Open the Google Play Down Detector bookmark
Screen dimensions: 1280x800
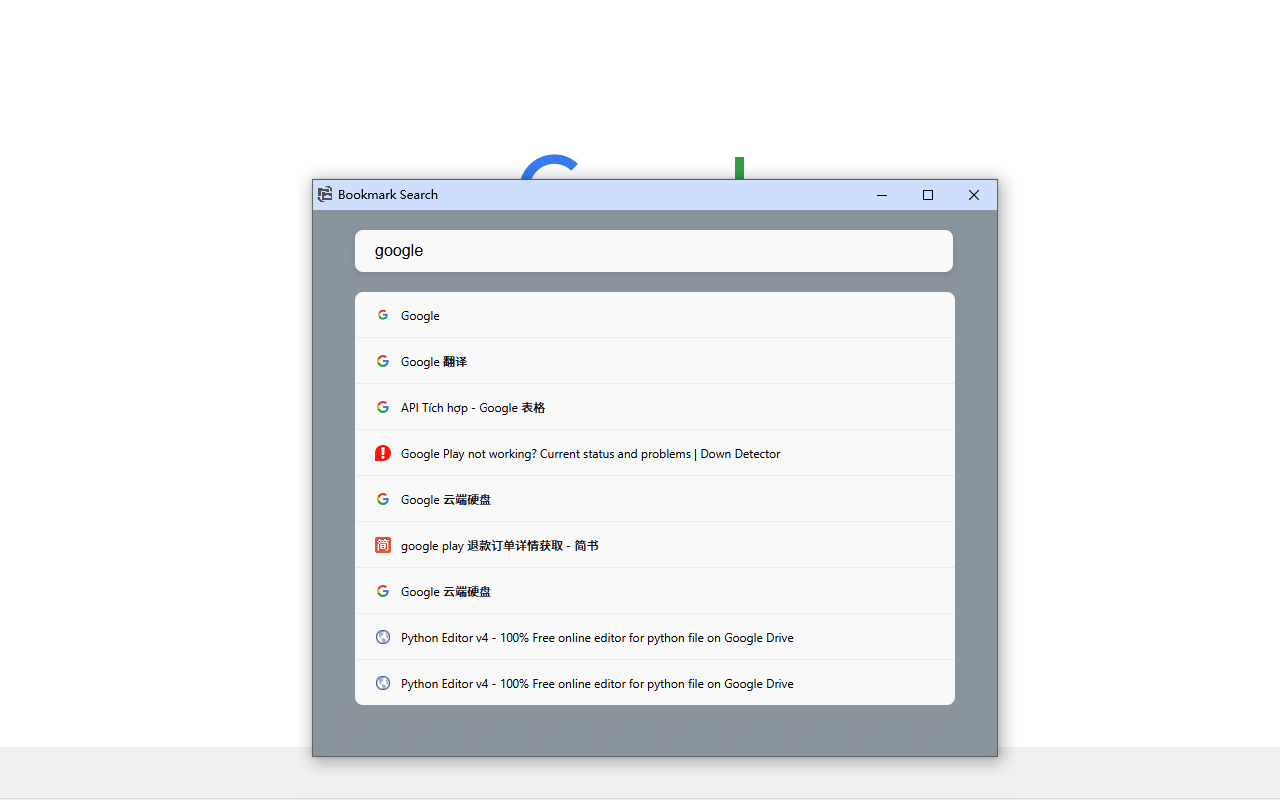pos(590,453)
